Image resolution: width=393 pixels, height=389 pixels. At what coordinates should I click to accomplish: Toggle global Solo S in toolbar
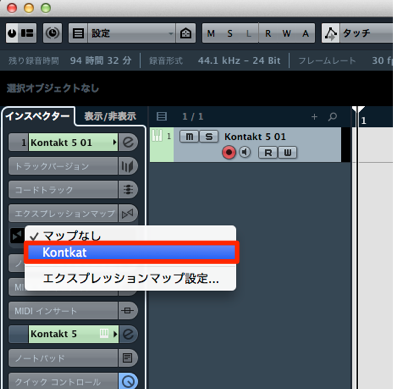click(230, 33)
